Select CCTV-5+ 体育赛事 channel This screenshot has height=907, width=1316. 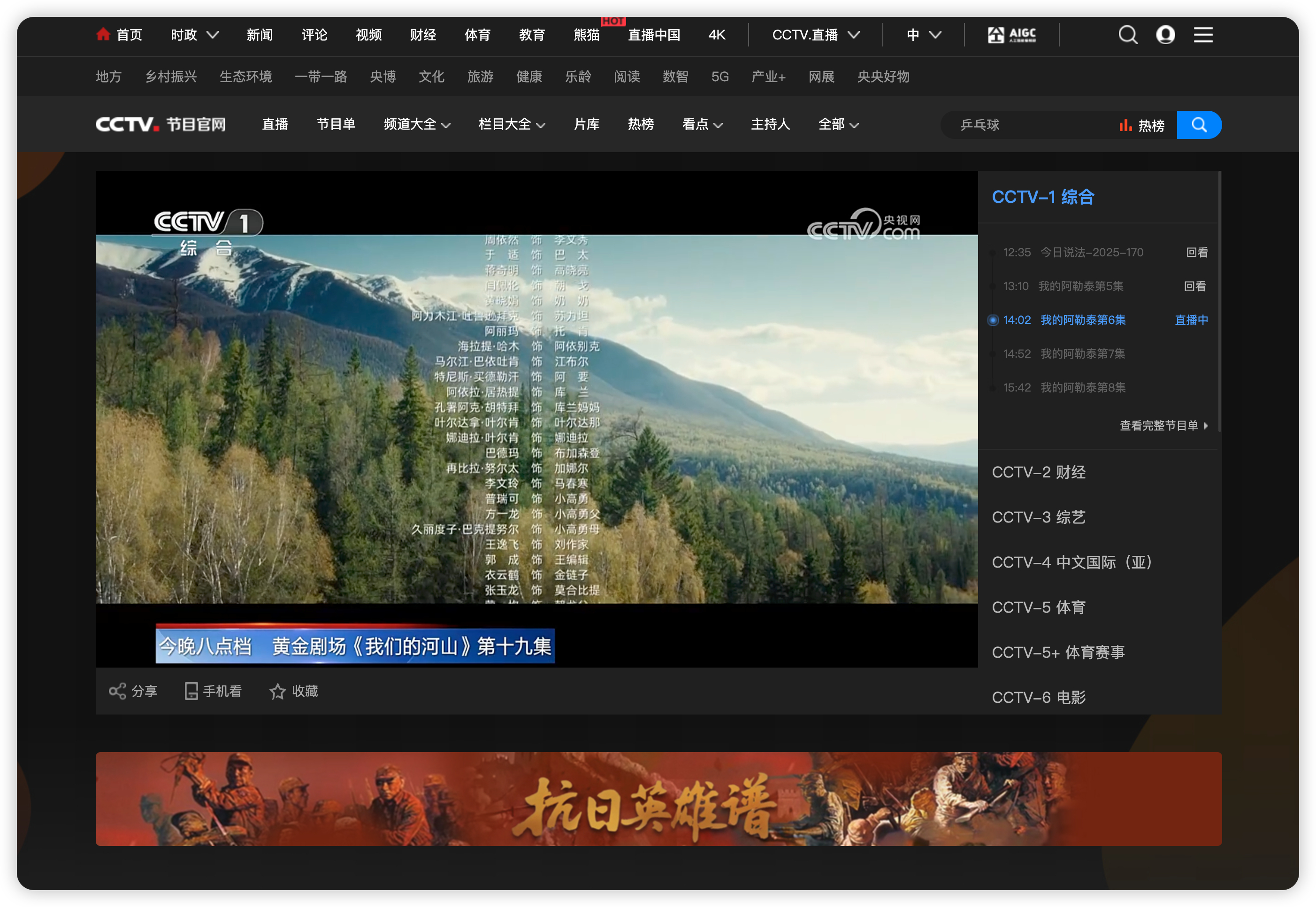click(1057, 653)
